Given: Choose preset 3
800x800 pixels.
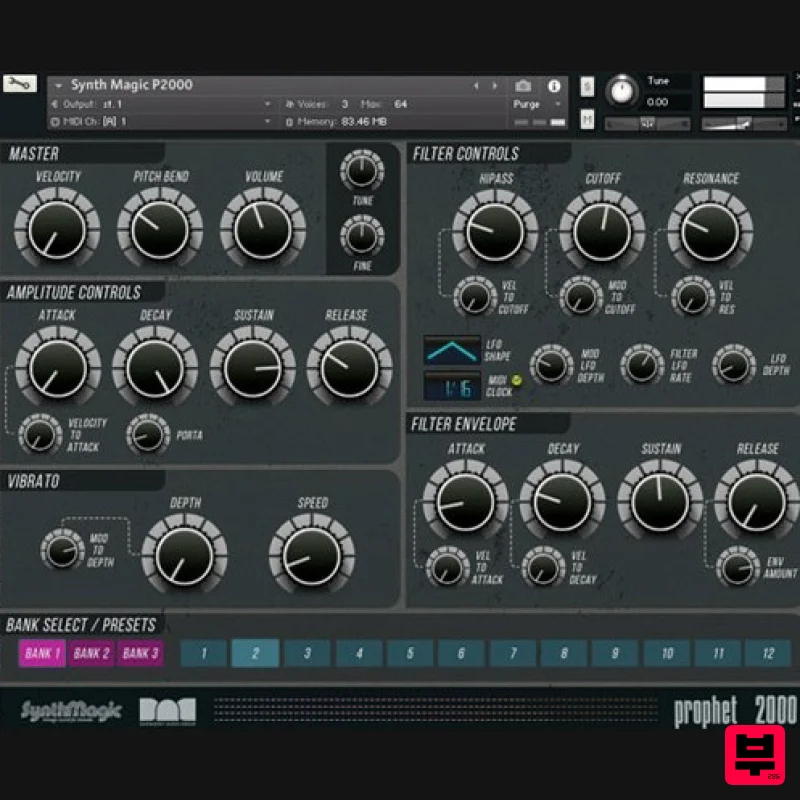Looking at the screenshot, I should (x=307, y=653).
